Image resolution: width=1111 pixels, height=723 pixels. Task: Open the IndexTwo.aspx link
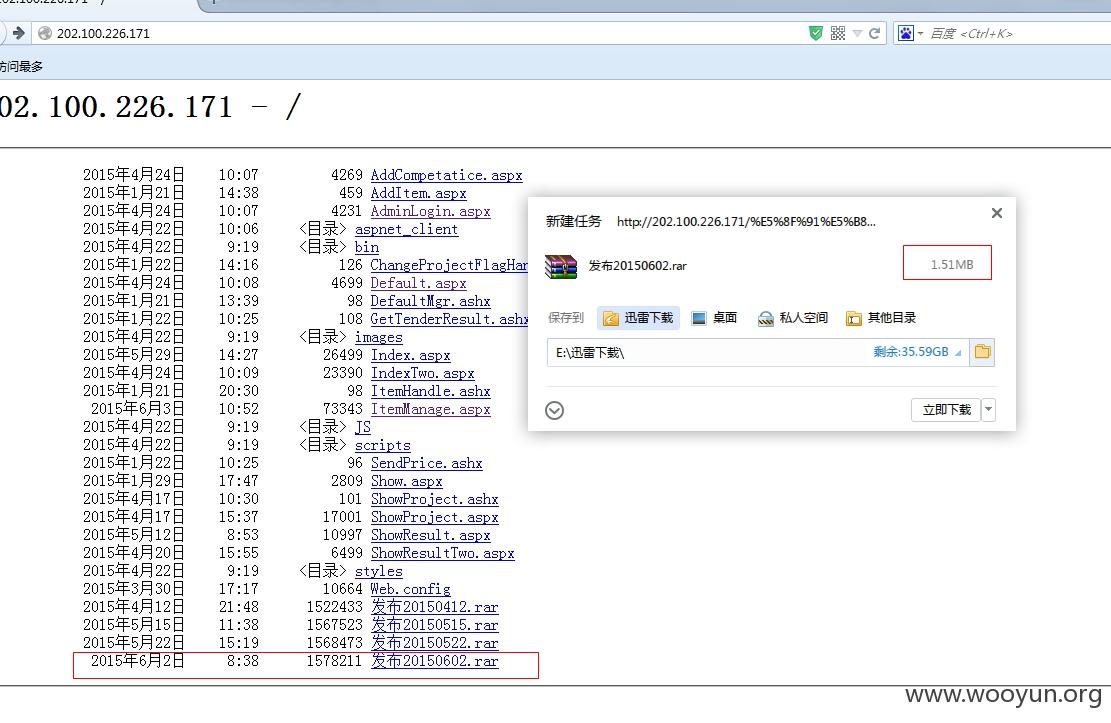click(x=422, y=373)
